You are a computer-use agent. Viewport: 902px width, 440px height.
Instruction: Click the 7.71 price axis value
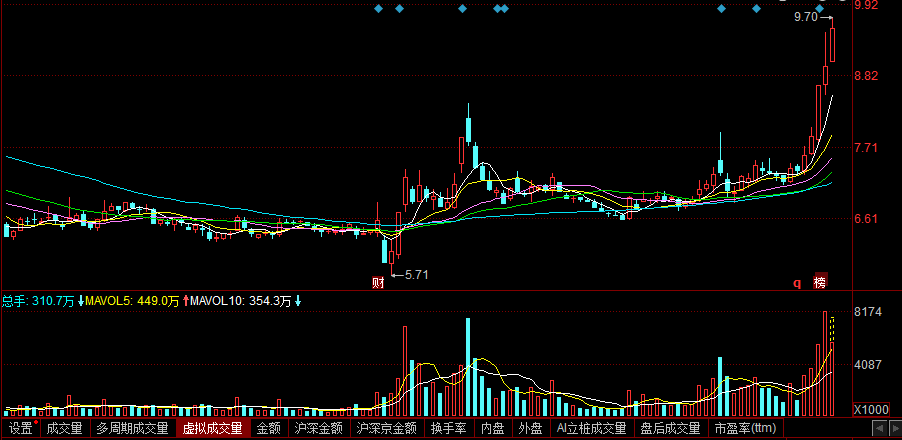pyautogui.click(x=867, y=148)
